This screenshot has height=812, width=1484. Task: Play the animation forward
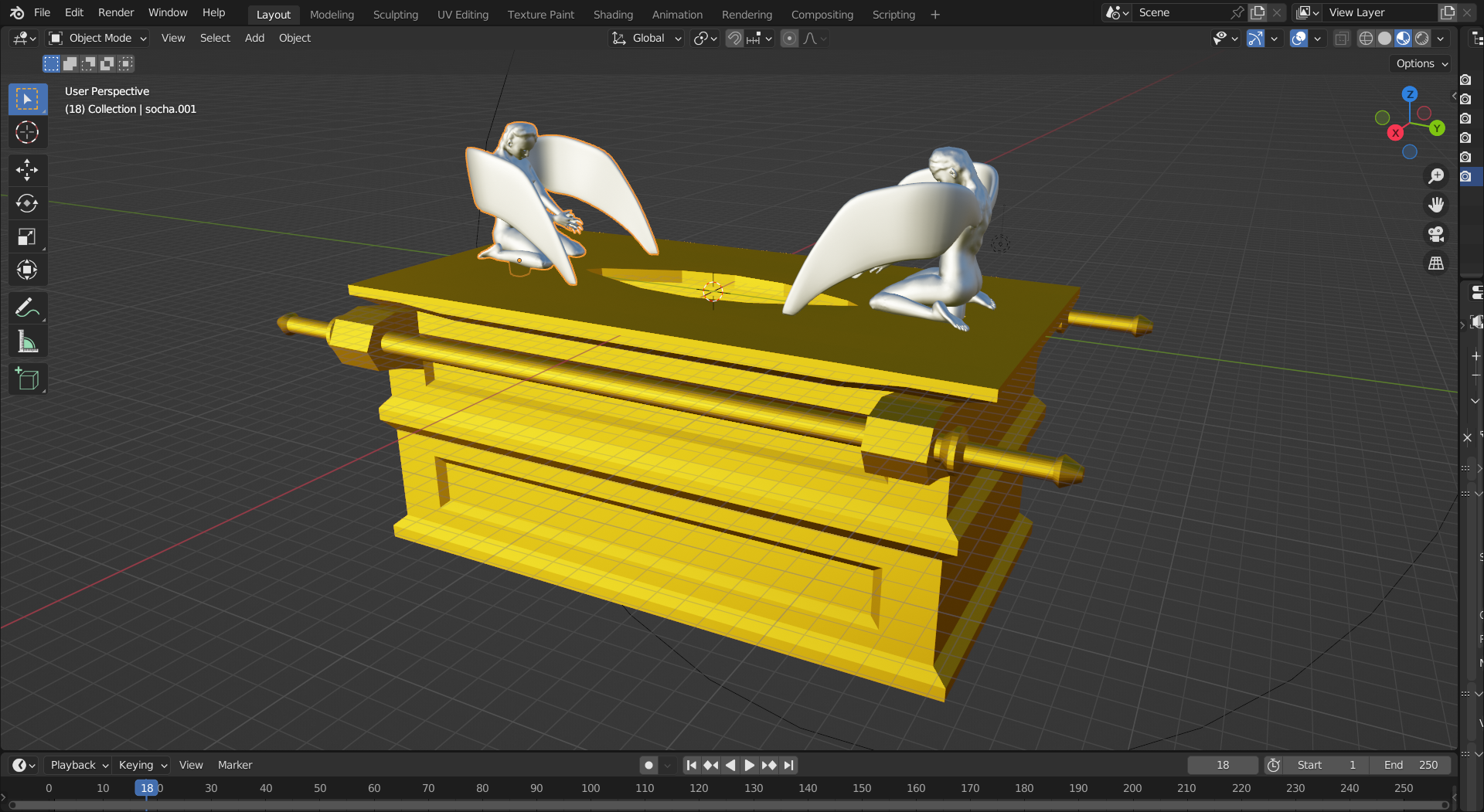tap(749, 765)
